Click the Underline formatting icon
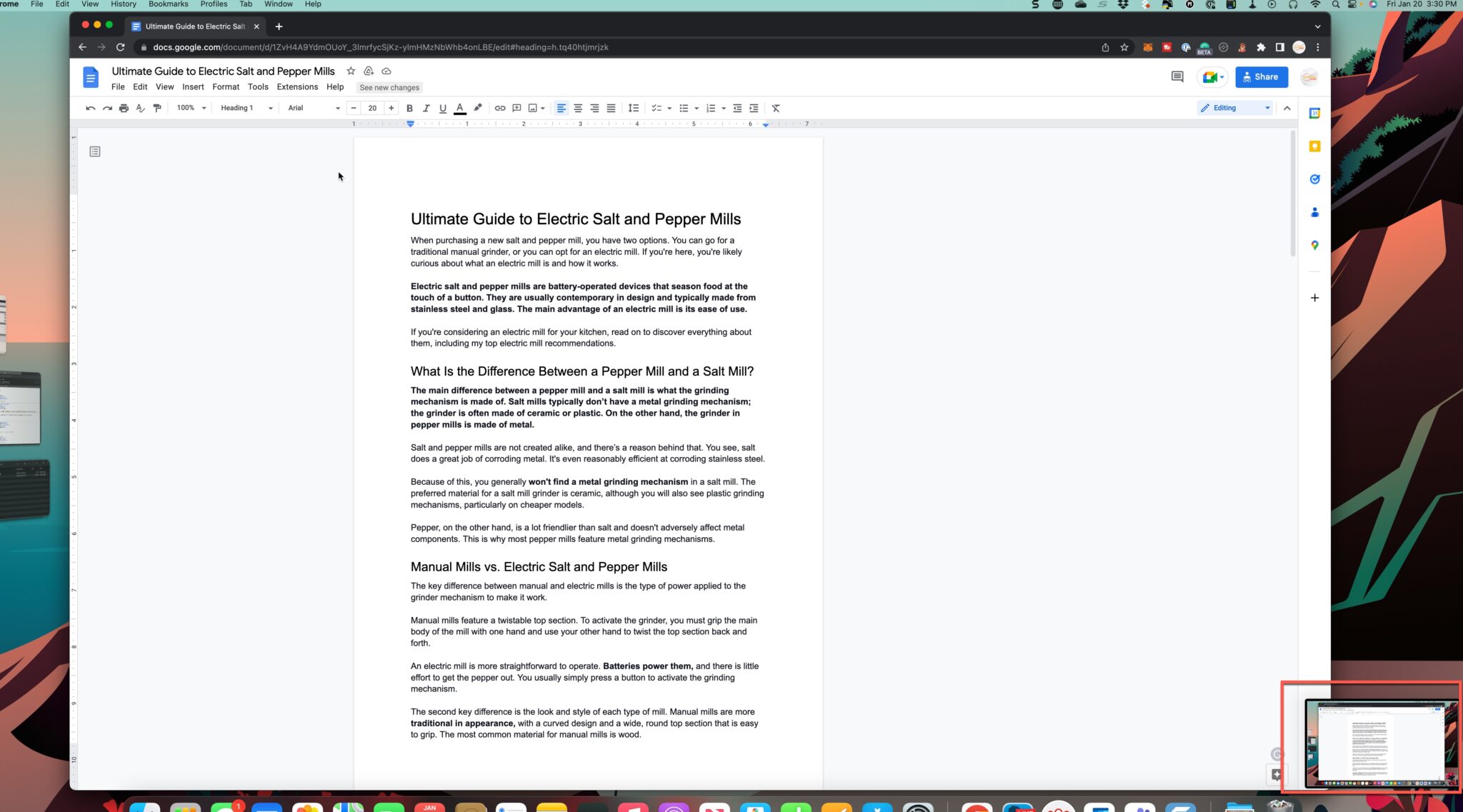 pos(442,107)
